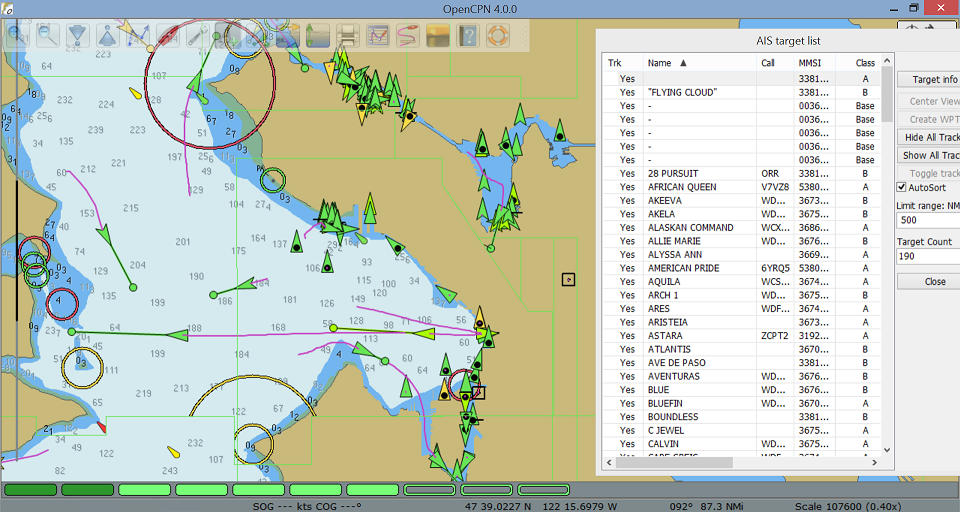This screenshot has height=512, width=960.
Task: Open the Route Manager squiggle icon
Action: pos(407,37)
